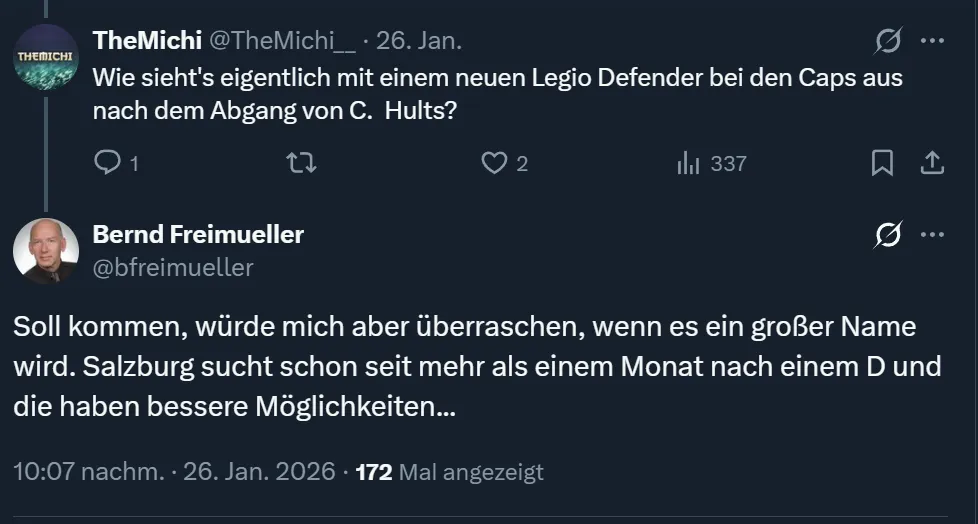Like TheMichi's tweet with heart icon
This screenshot has height=524, width=978.
click(x=494, y=163)
